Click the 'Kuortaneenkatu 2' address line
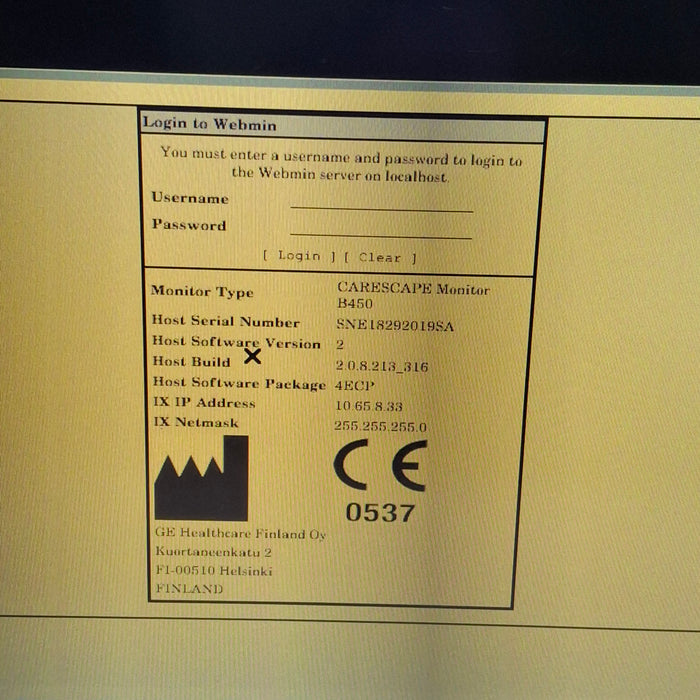This screenshot has width=700, height=700. [213, 552]
